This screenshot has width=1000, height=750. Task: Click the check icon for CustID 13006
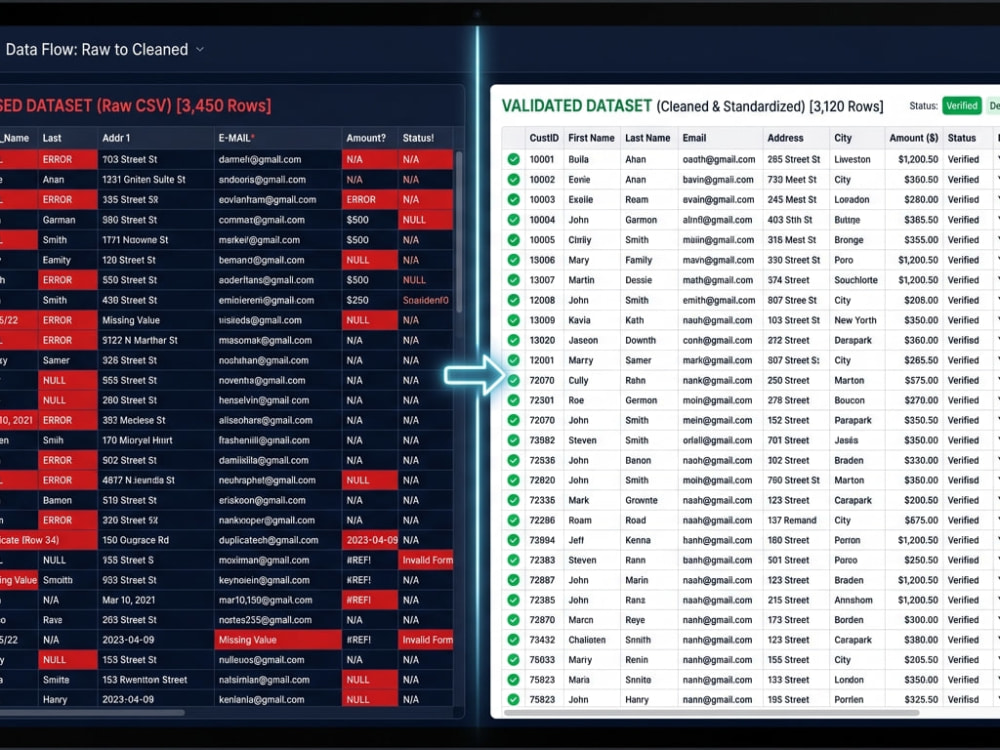point(513,260)
